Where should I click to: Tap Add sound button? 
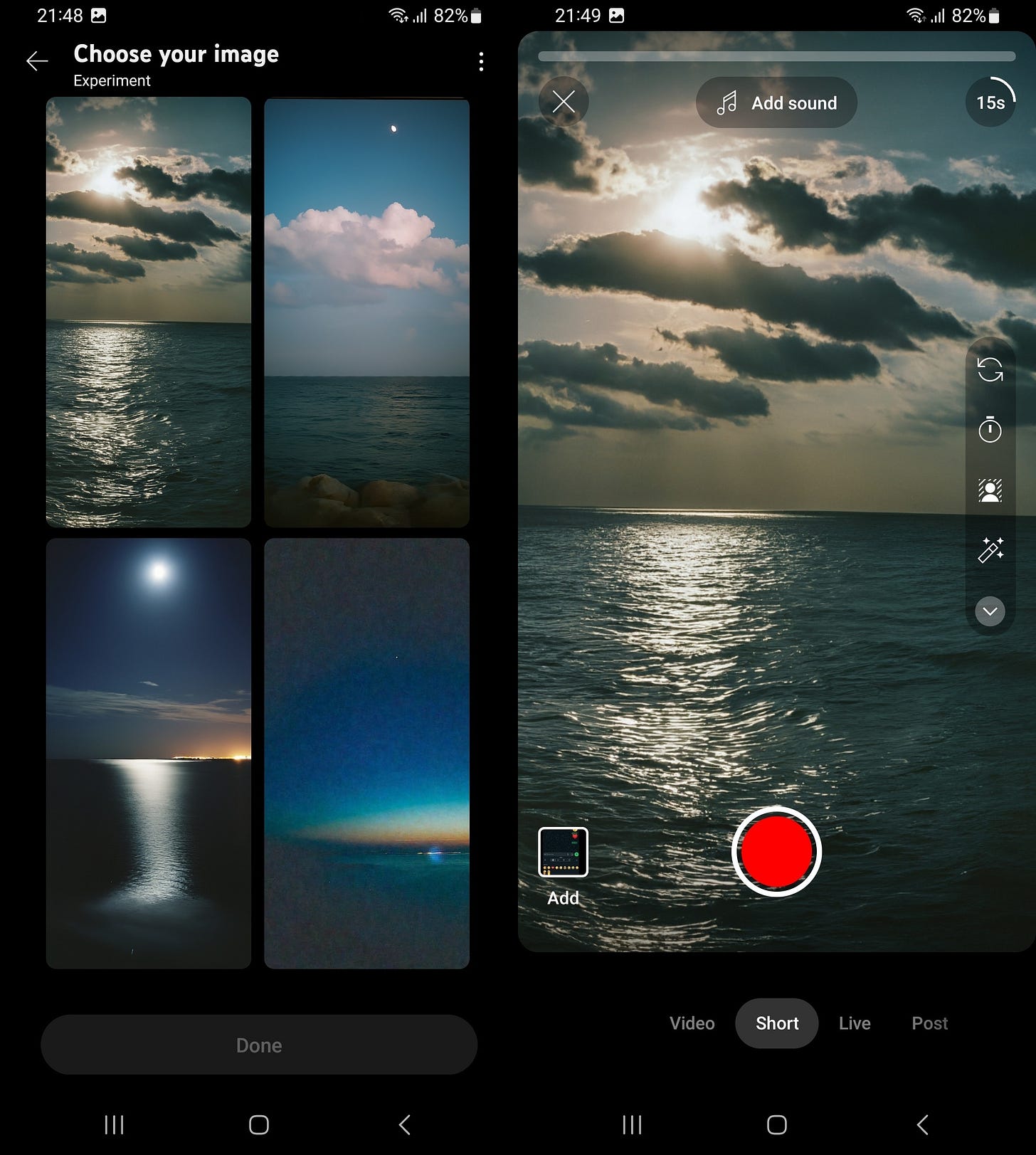pyautogui.click(x=776, y=102)
